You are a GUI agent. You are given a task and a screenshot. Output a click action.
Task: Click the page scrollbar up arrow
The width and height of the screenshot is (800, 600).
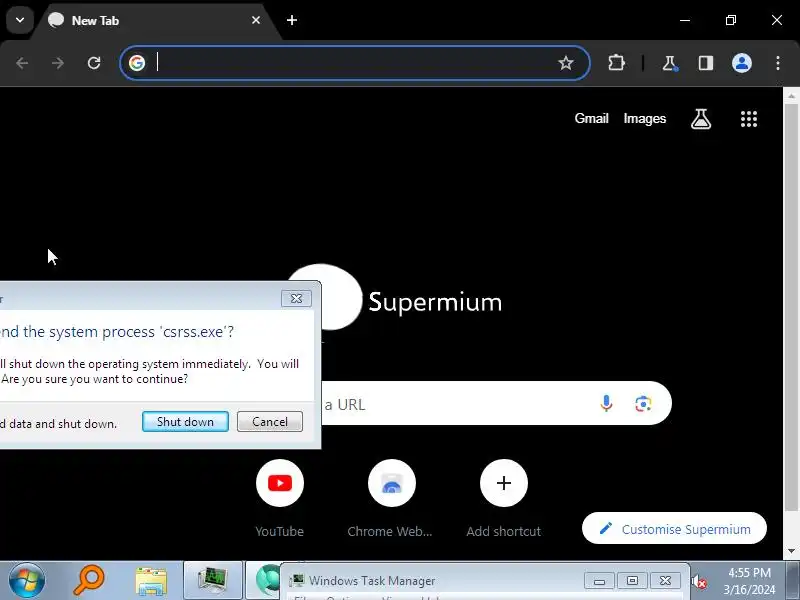[x=791, y=95]
